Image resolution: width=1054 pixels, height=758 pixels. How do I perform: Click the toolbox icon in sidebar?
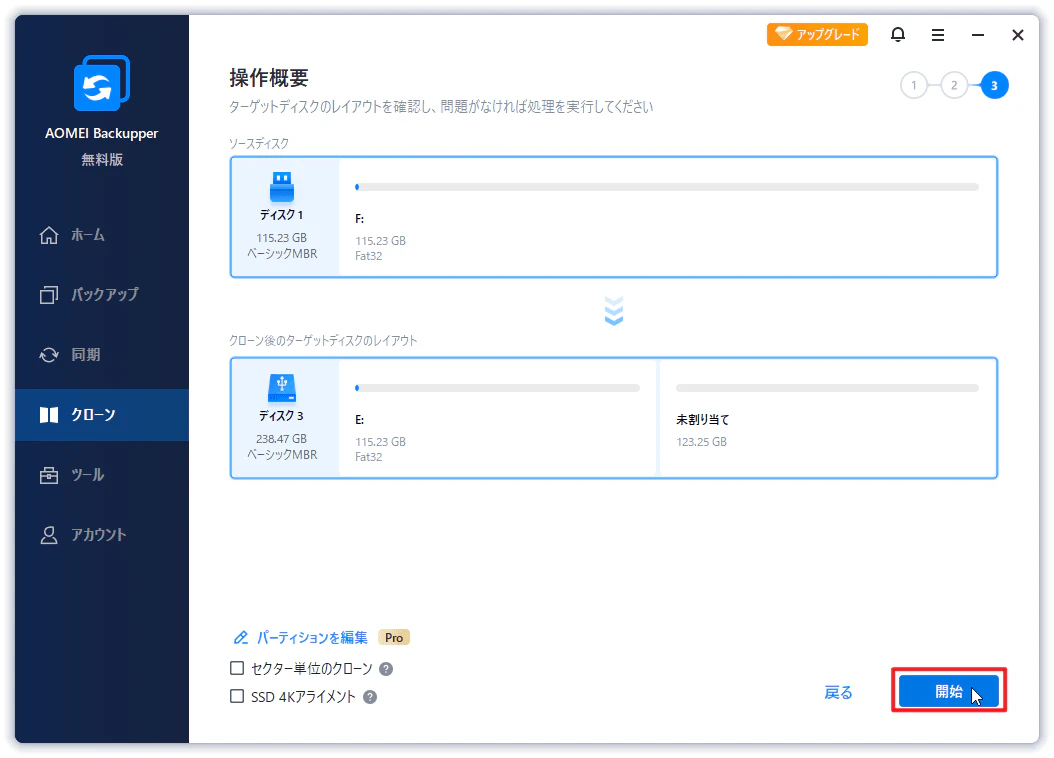pyautogui.click(x=48, y=475)
